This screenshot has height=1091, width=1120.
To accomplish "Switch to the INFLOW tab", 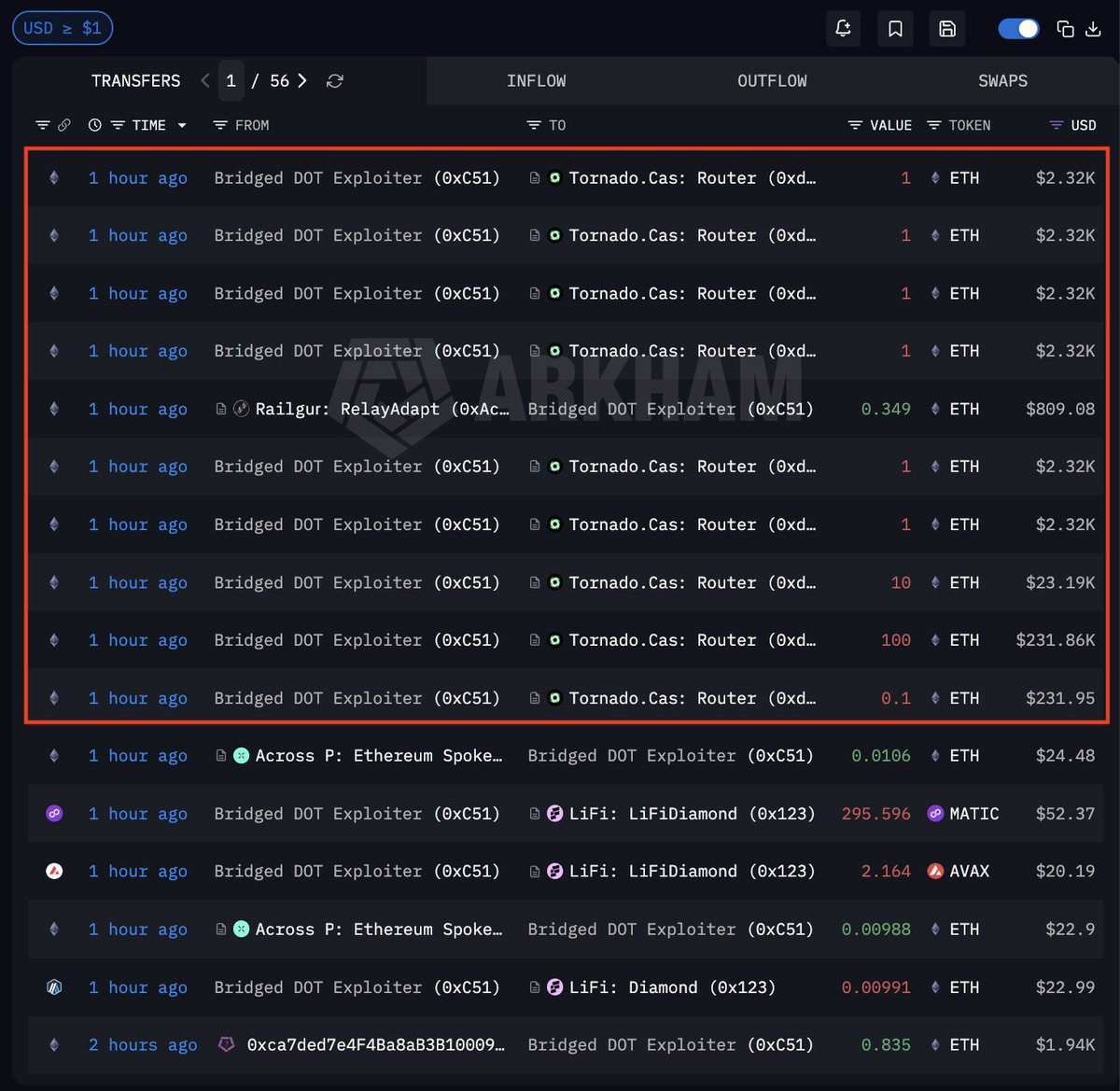I will point(536,81).
